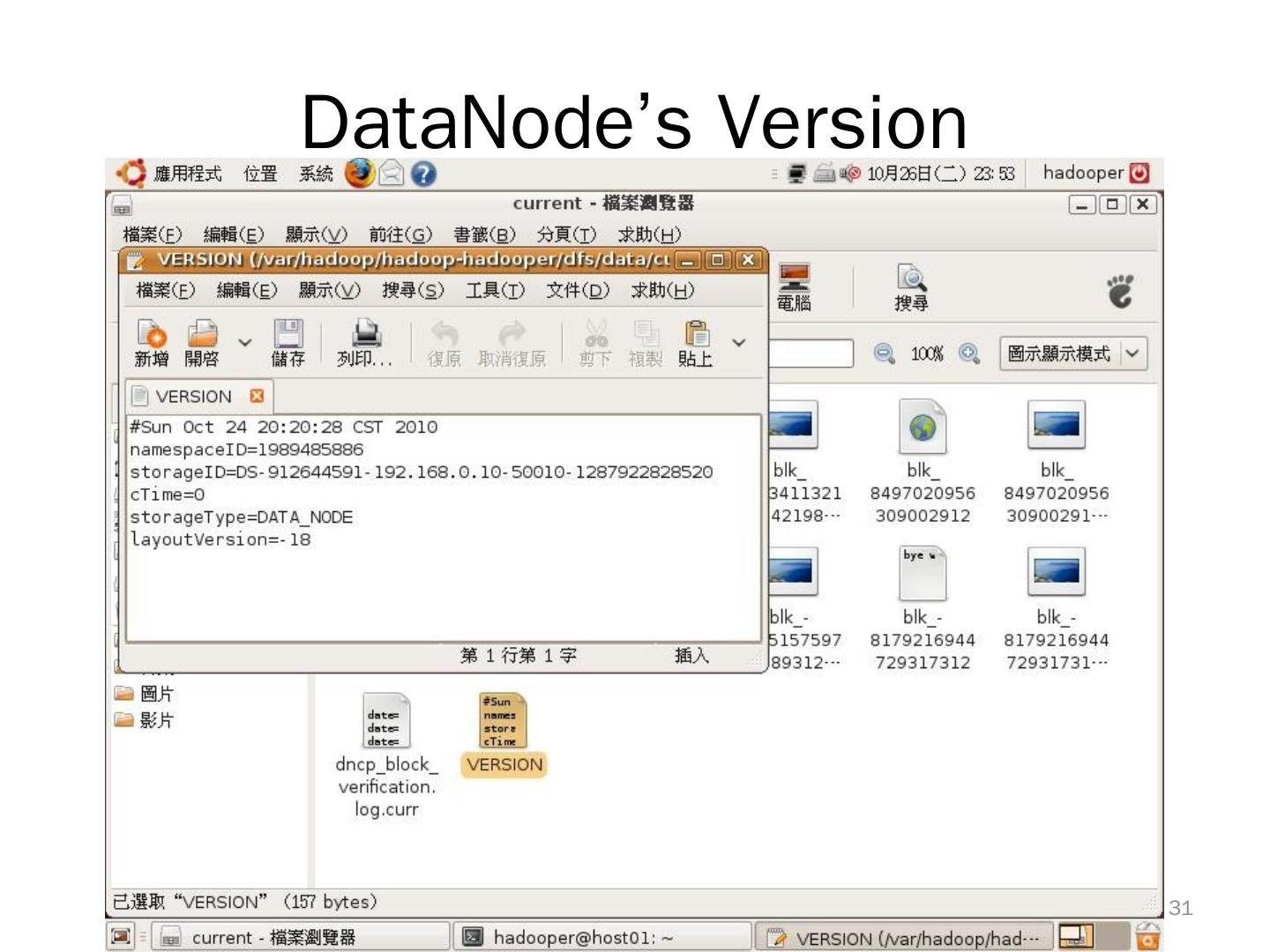Viewport: 1270px width, 952px height.
Task: Select the blk_-8179216944729317312 file thumbnail
Action: tap(923, 610)
